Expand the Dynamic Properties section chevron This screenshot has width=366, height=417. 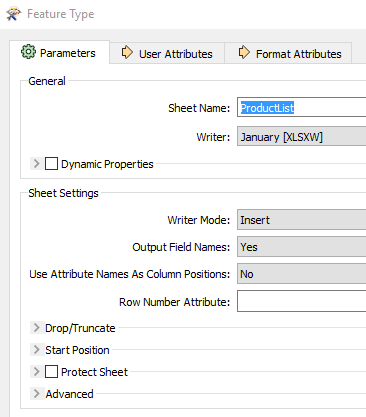pyautogui.click(x=36, y=164)
